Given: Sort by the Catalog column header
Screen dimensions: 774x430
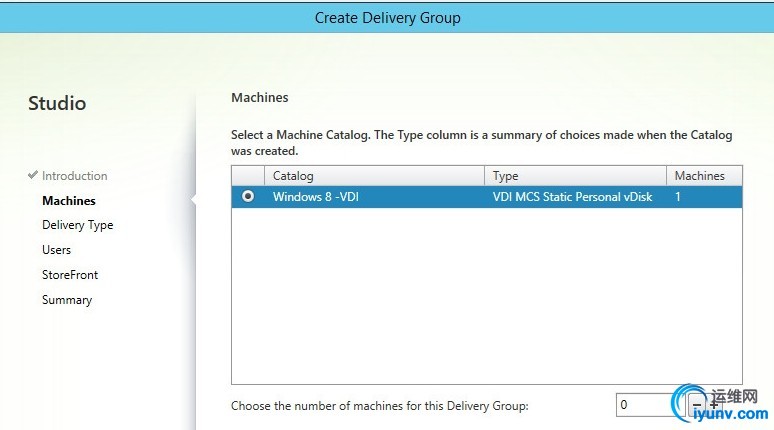Looking at the screenshot, I should coord(374,176).
